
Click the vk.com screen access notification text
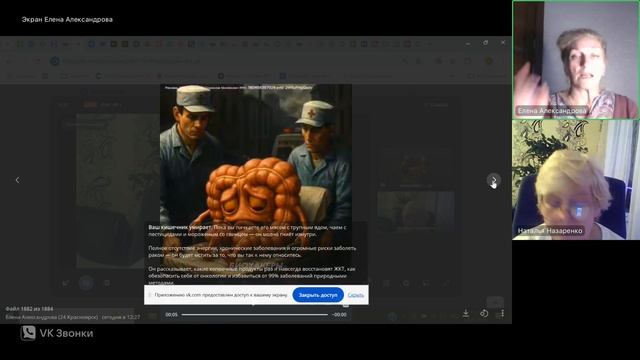pyautogui.click(x=221, y=295)
